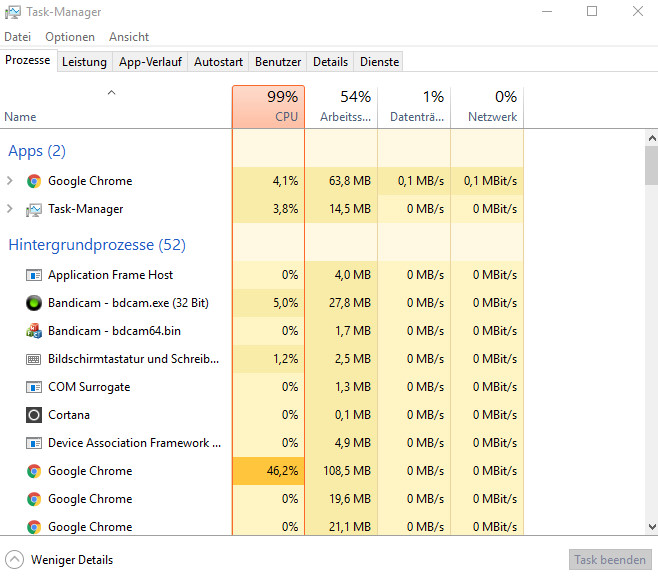Viewport: 658px width, 582px height.
Task: Click the Device Association Framework icon
Action: 34,443
